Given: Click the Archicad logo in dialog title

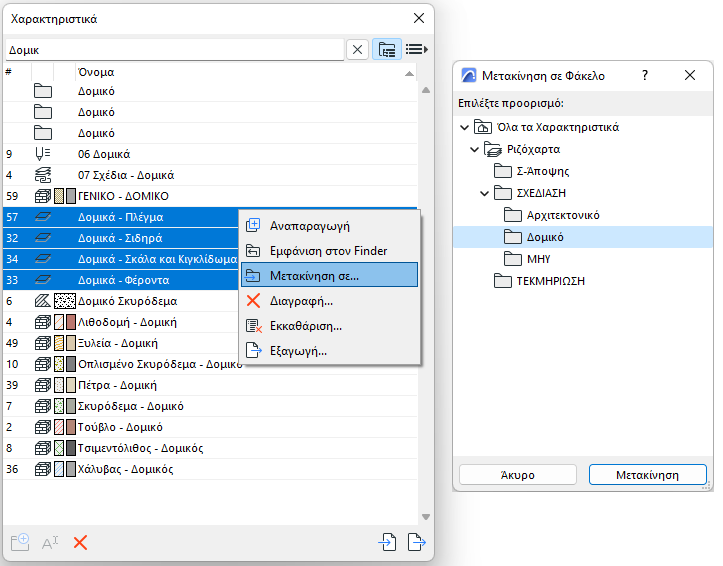Looking at the screenshot, I should pyautogui.click(x=468, y=75).
